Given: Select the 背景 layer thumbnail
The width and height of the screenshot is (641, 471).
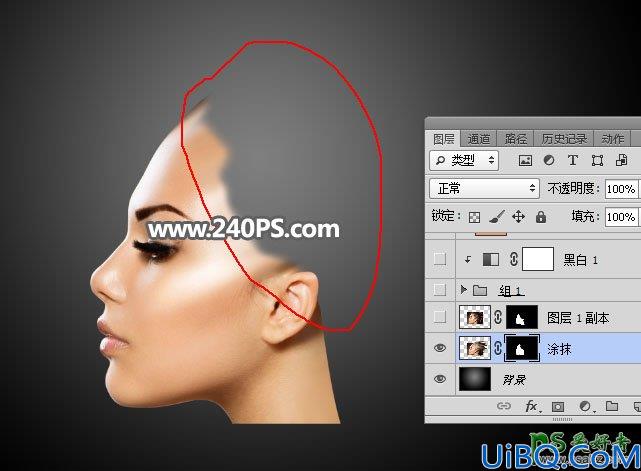Looking at the screenshot, I should [475, 379].
